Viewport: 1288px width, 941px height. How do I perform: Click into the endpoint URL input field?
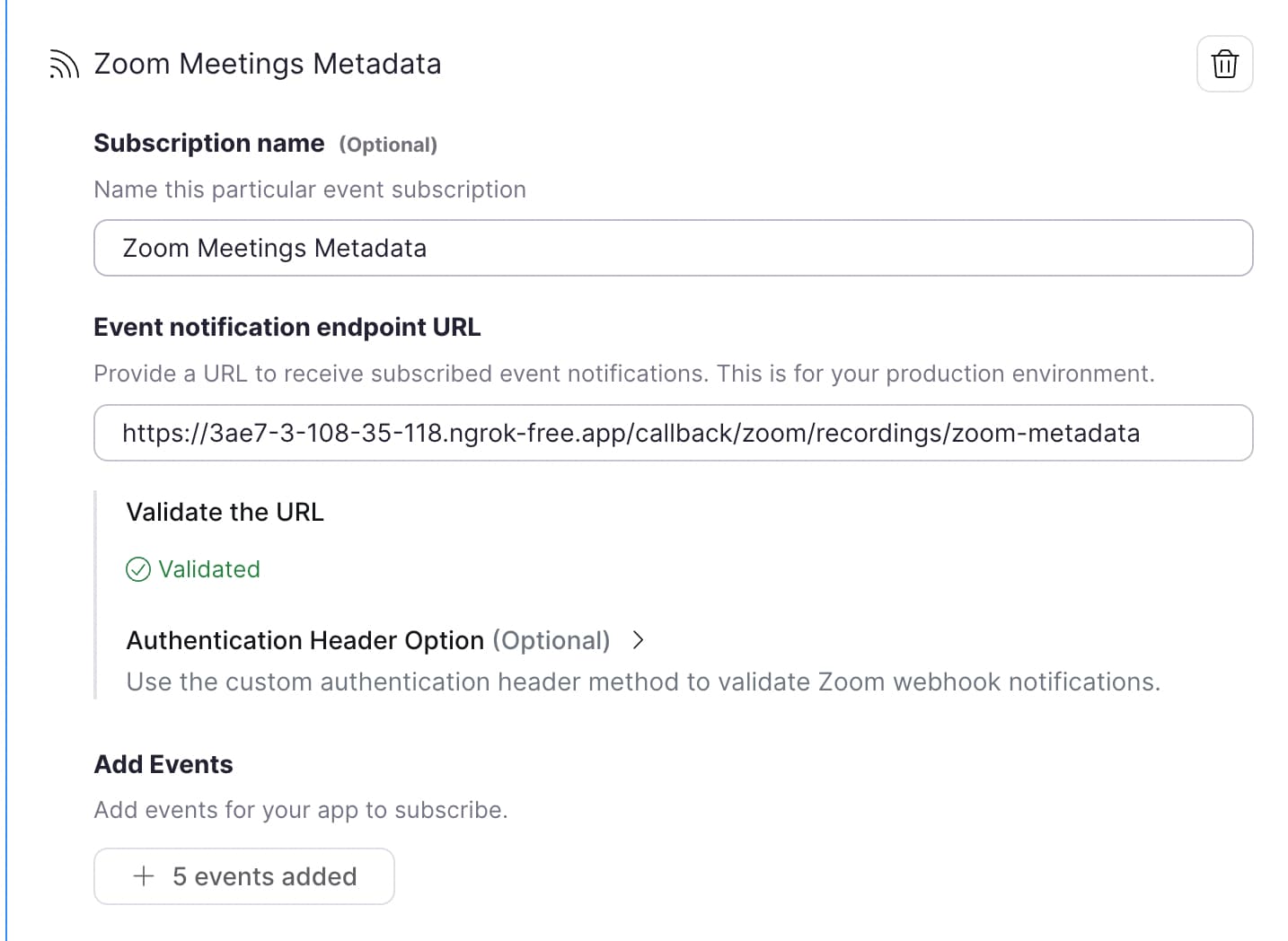coord(673,433)
